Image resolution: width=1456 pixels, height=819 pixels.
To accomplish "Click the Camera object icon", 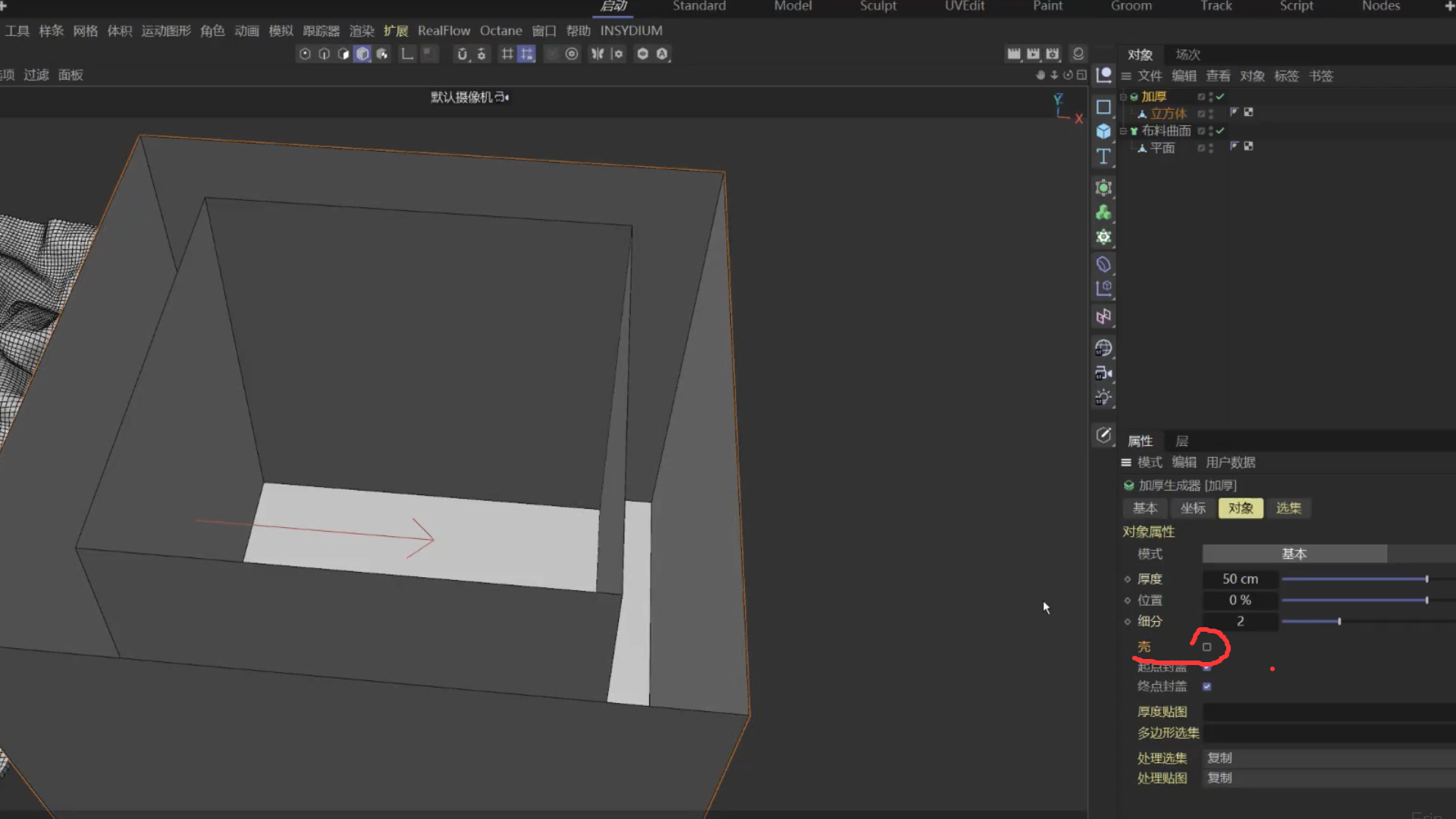I will [x=1103, y=373].
